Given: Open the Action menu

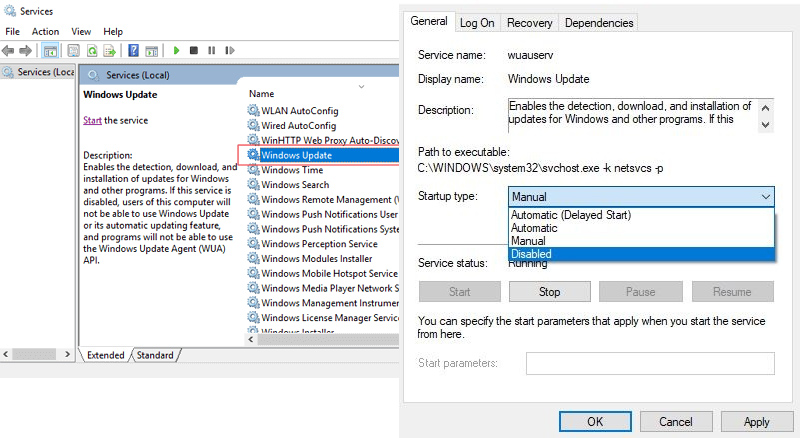Looking at the screenshot, I should pos(45,32).
